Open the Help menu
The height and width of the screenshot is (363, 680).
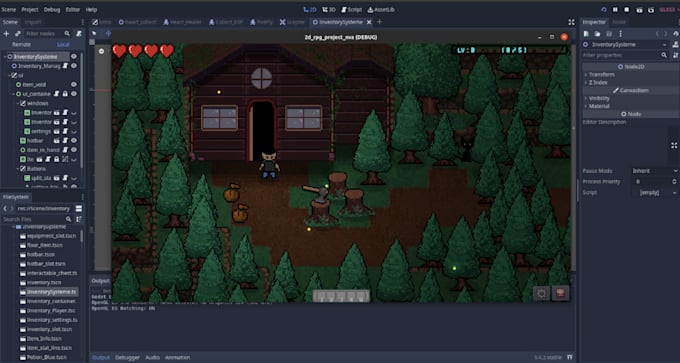tap(92, 10)
